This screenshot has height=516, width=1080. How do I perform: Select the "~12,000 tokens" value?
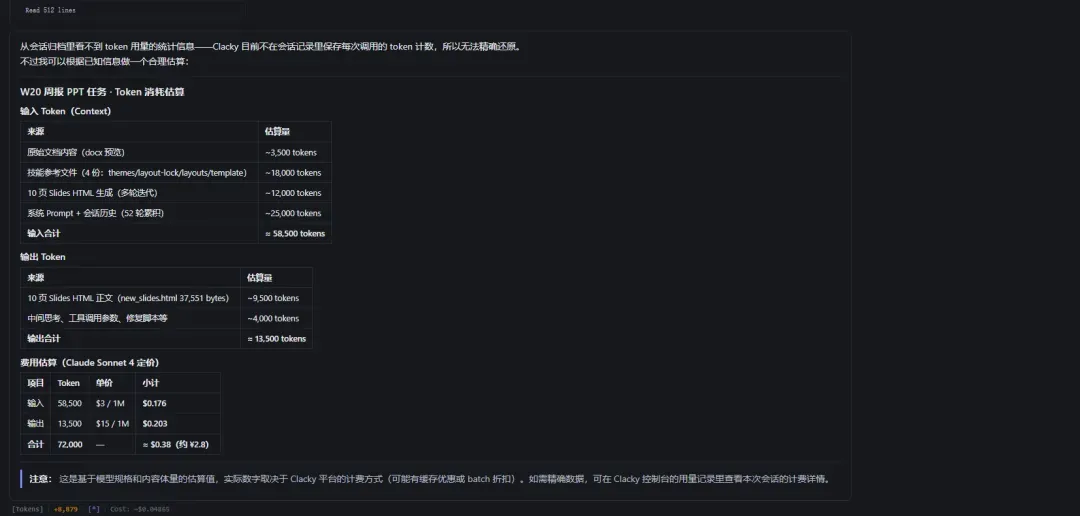293,193
